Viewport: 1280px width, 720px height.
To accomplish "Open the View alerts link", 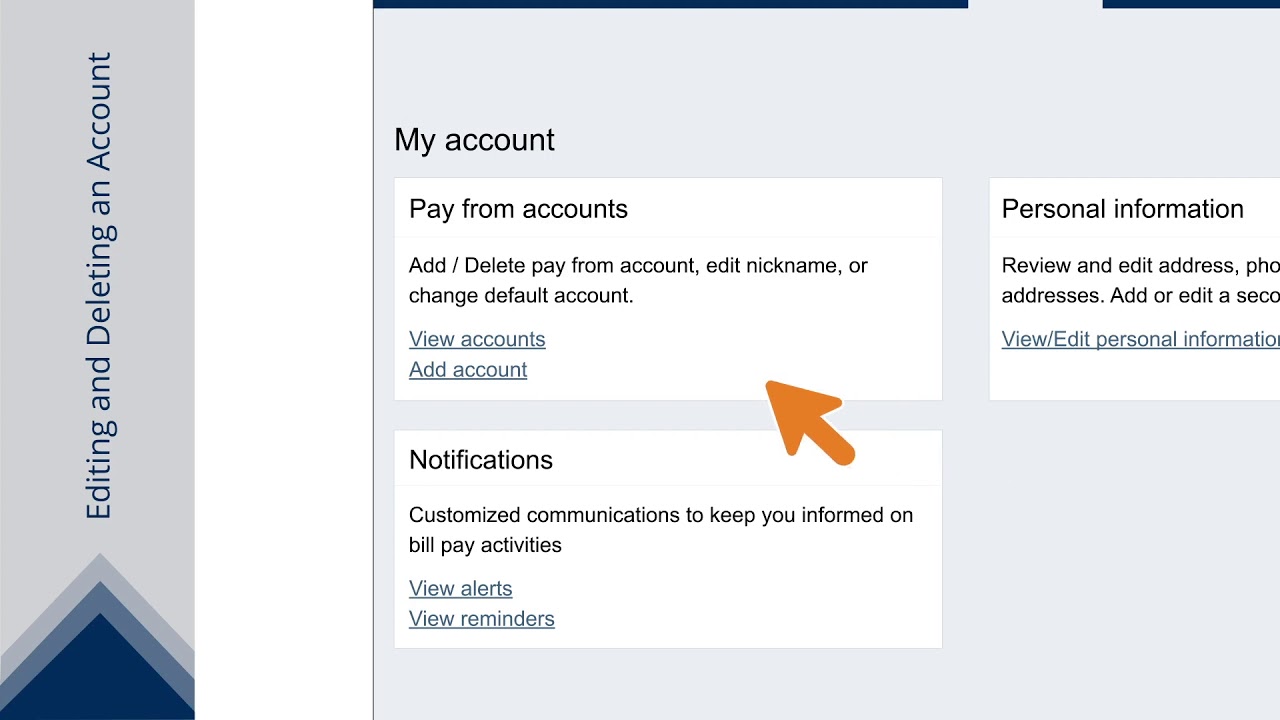I will (460, 588).
